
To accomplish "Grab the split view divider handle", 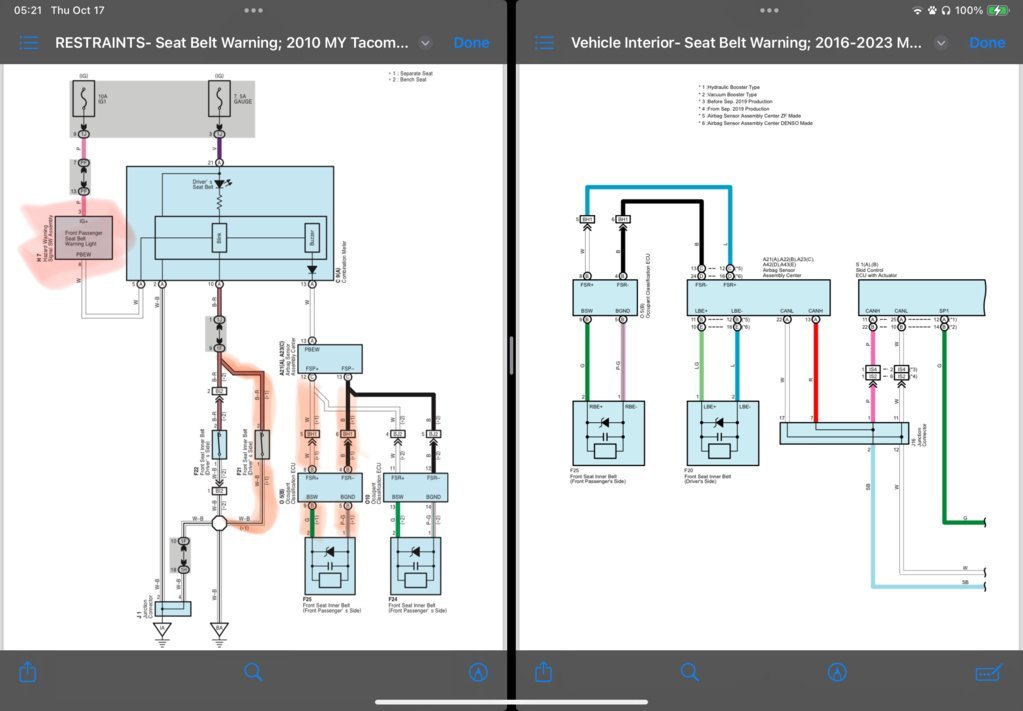I will pos(512,356).
